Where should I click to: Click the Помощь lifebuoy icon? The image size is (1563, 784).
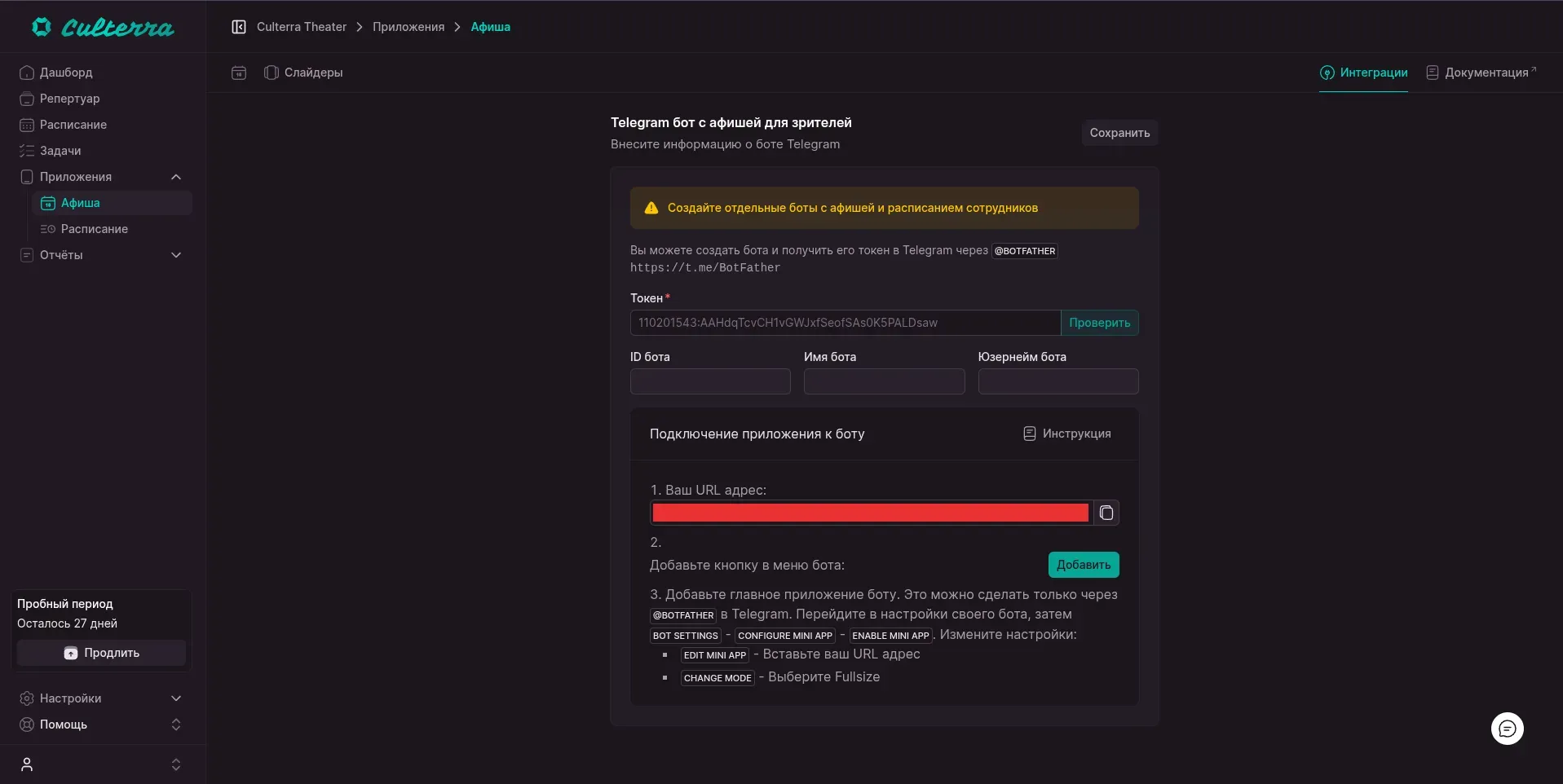(x=27, y=725)
